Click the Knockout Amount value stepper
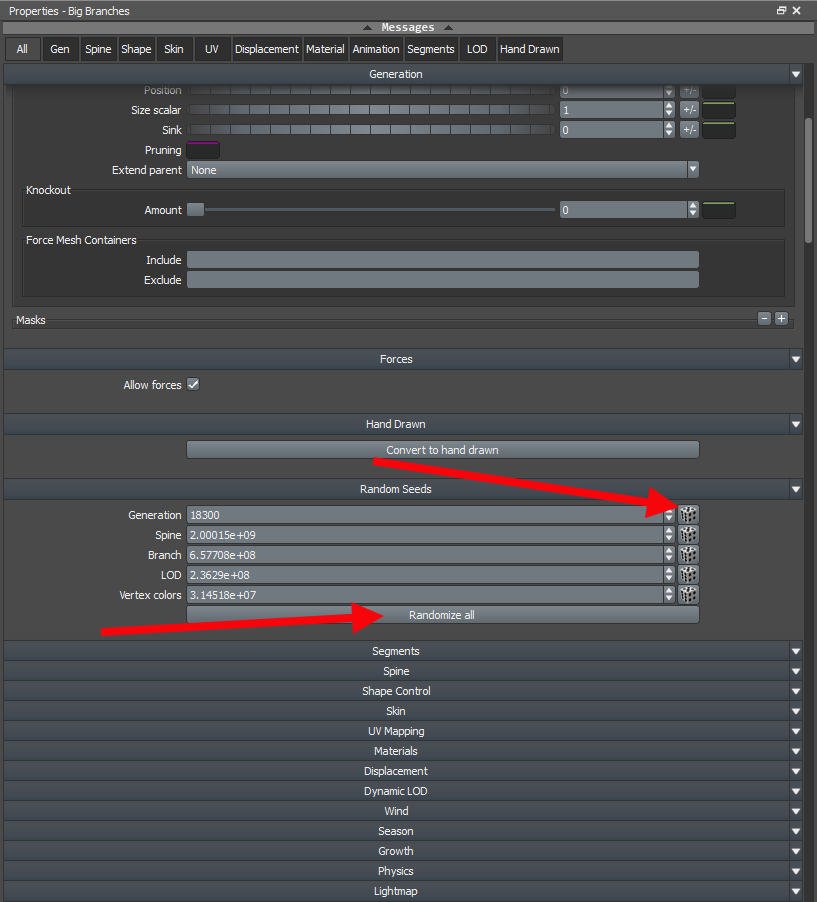This screenshot has width=817, height=902. [693, 210]
